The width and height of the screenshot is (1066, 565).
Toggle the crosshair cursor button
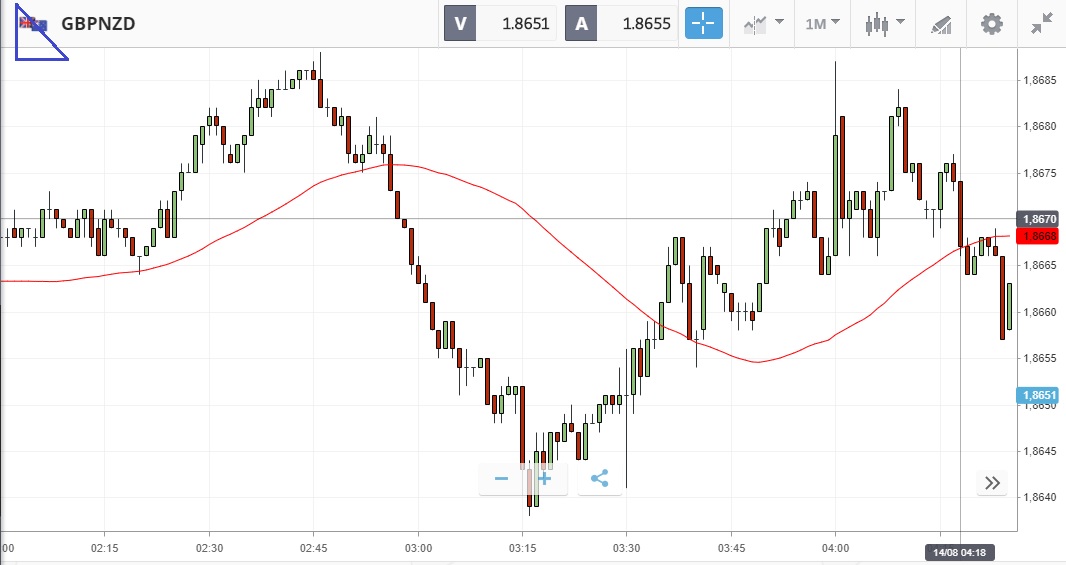coord(703,23)
